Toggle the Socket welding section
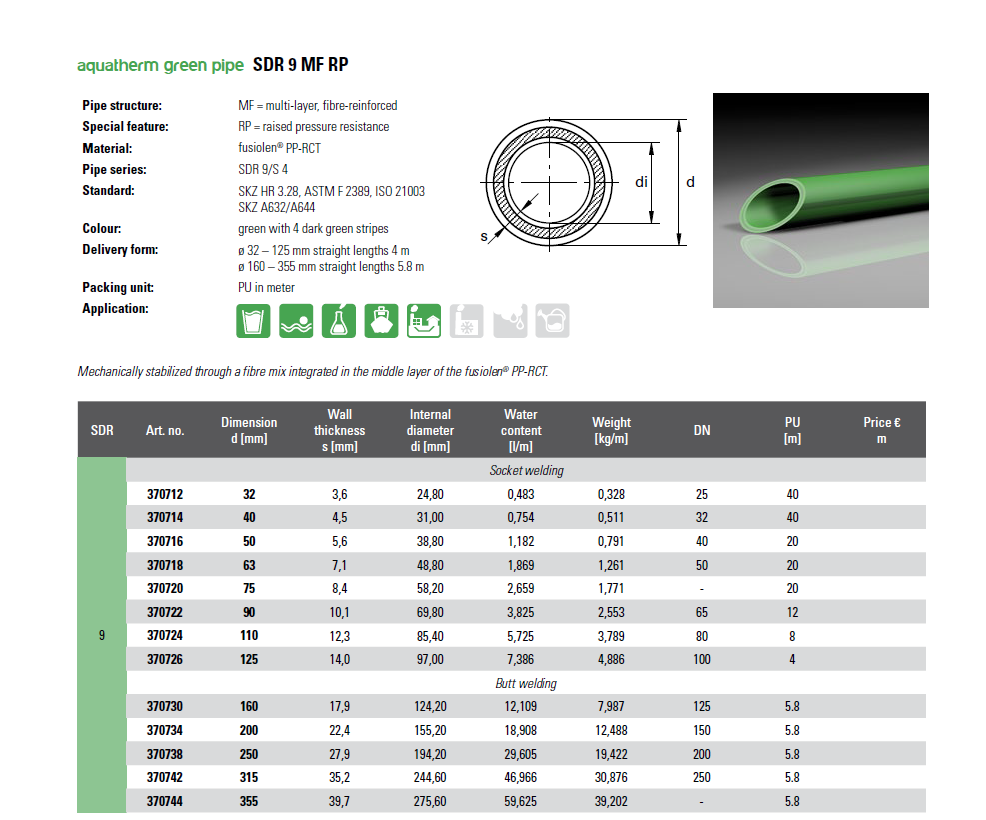 coord(530,470)
